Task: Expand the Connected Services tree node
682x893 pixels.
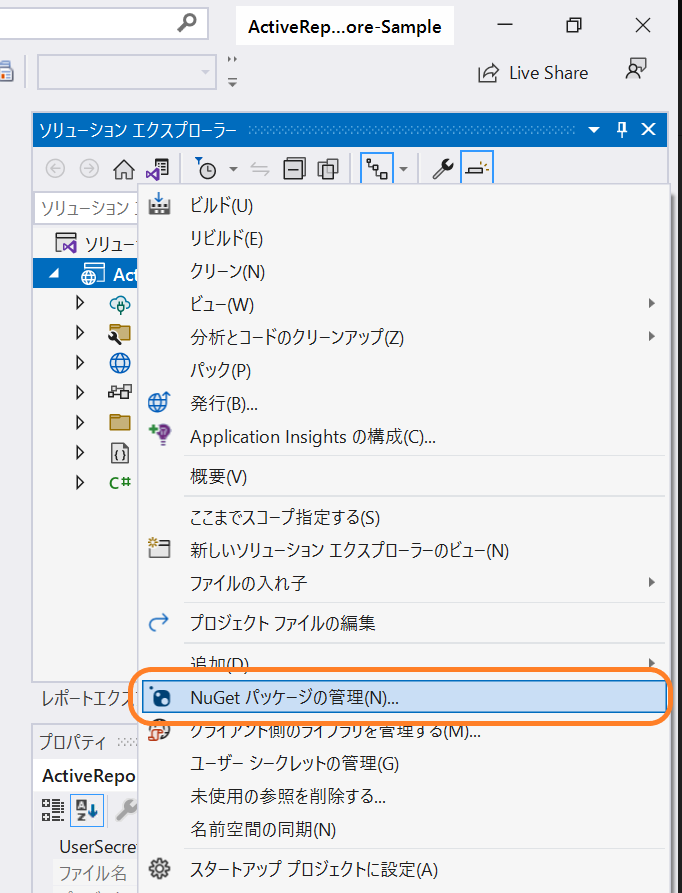Action: 80,302
